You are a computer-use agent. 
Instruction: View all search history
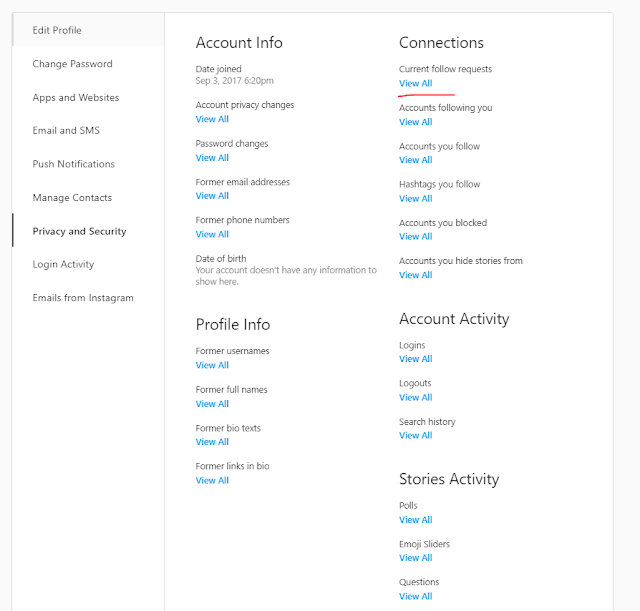(415, 435)
